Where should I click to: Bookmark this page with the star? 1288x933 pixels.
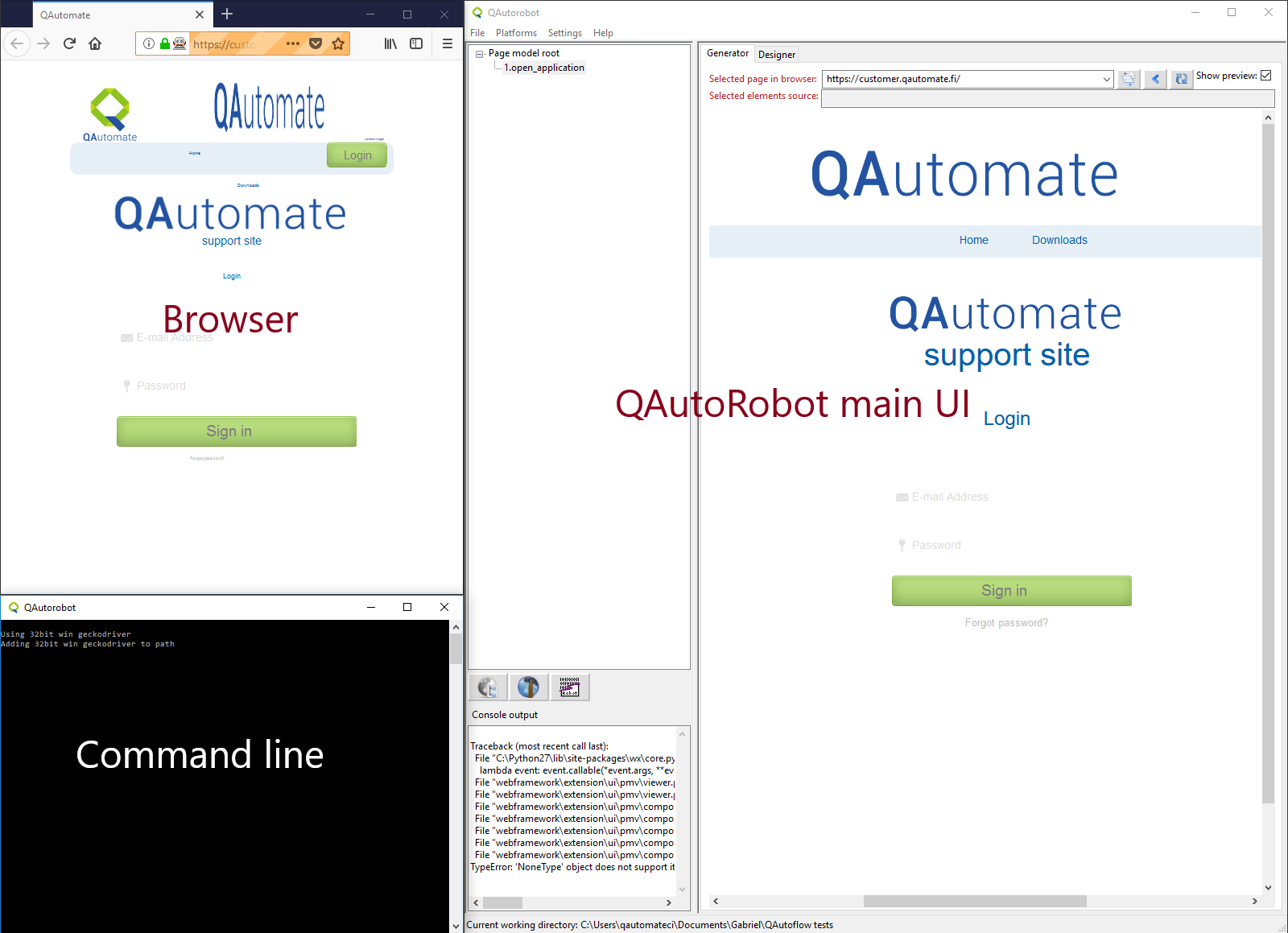(x=338, y=43)
